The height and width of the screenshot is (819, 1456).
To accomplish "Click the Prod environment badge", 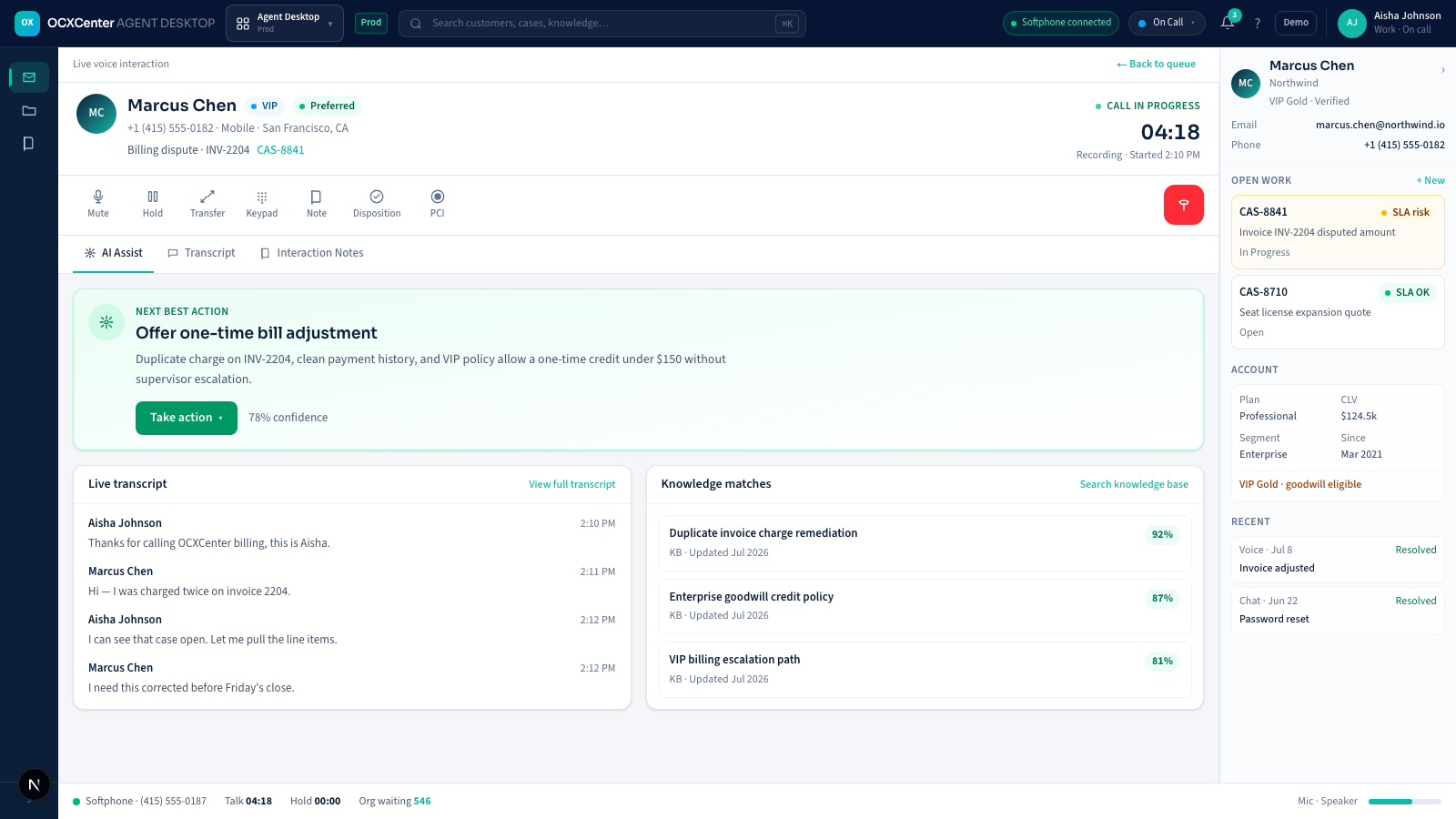I will (371, 23).
